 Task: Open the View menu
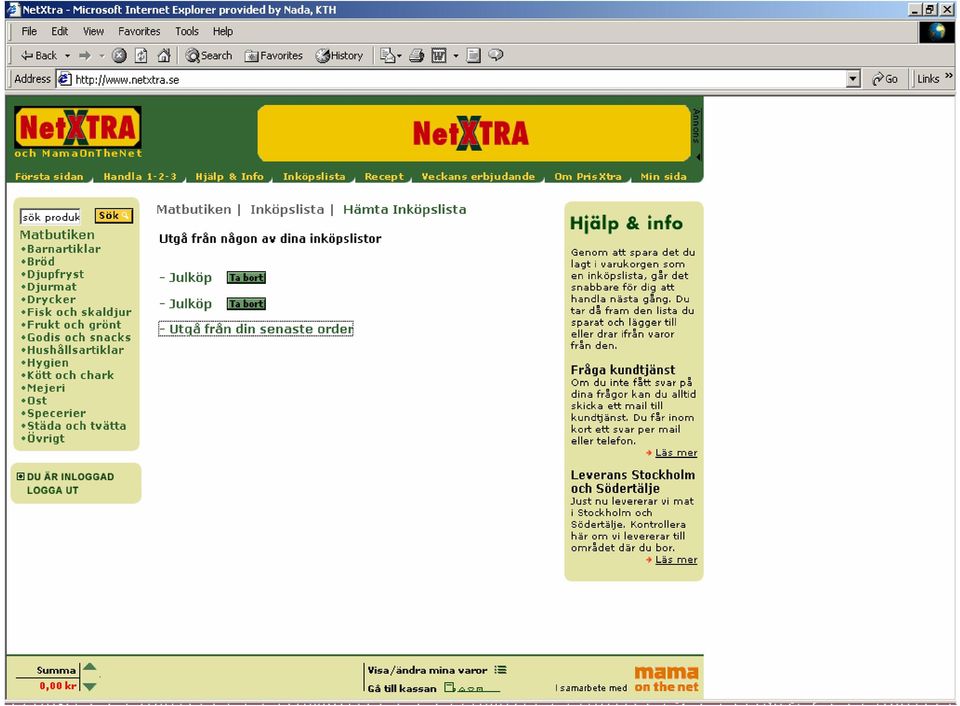[x=93, y=31]
